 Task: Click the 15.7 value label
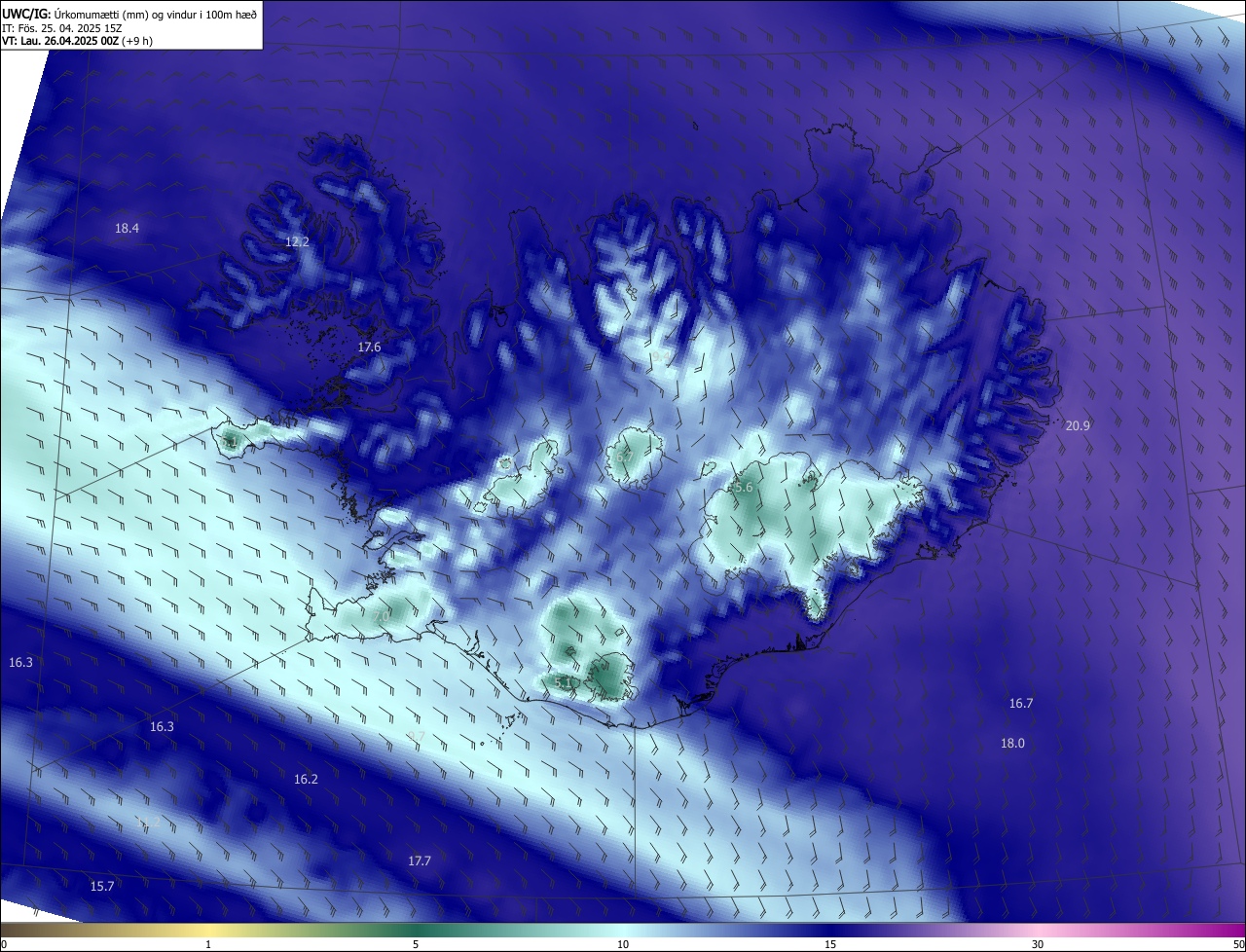(x=102, y=886)
